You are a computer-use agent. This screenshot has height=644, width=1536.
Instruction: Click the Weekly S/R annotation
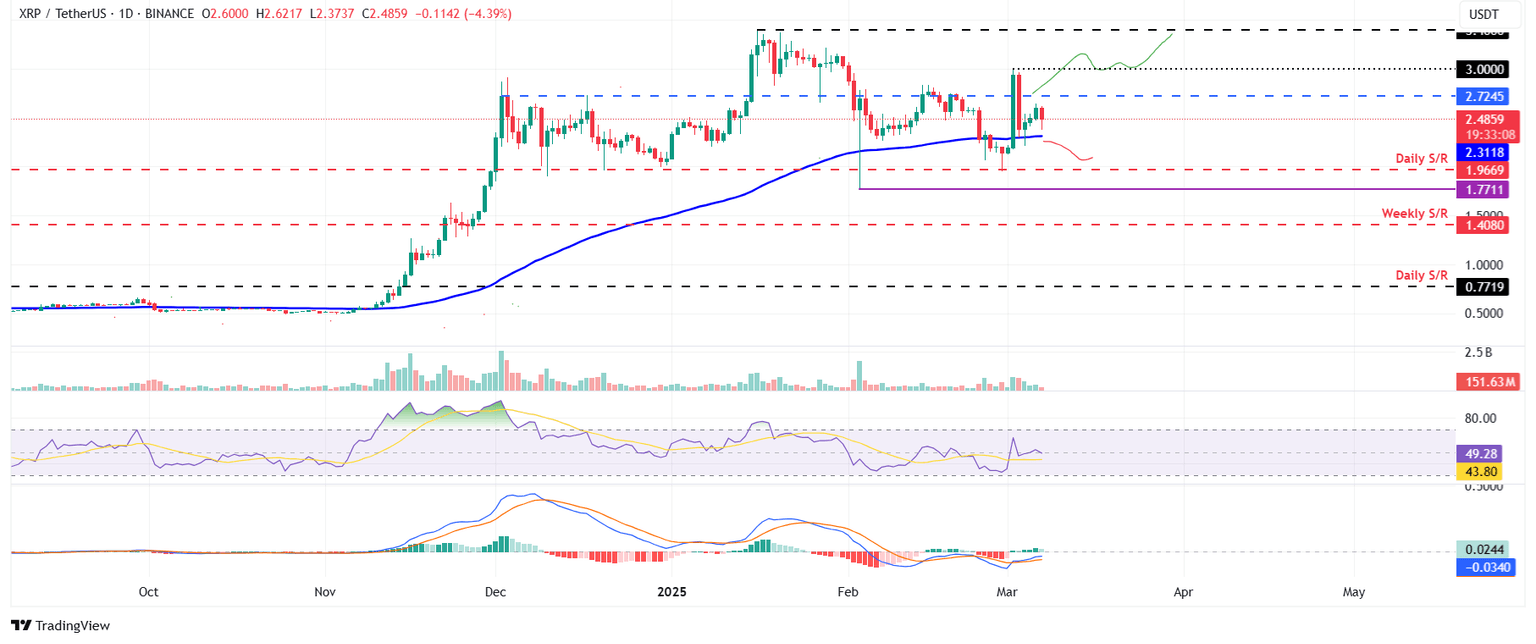click(1415, 213)
